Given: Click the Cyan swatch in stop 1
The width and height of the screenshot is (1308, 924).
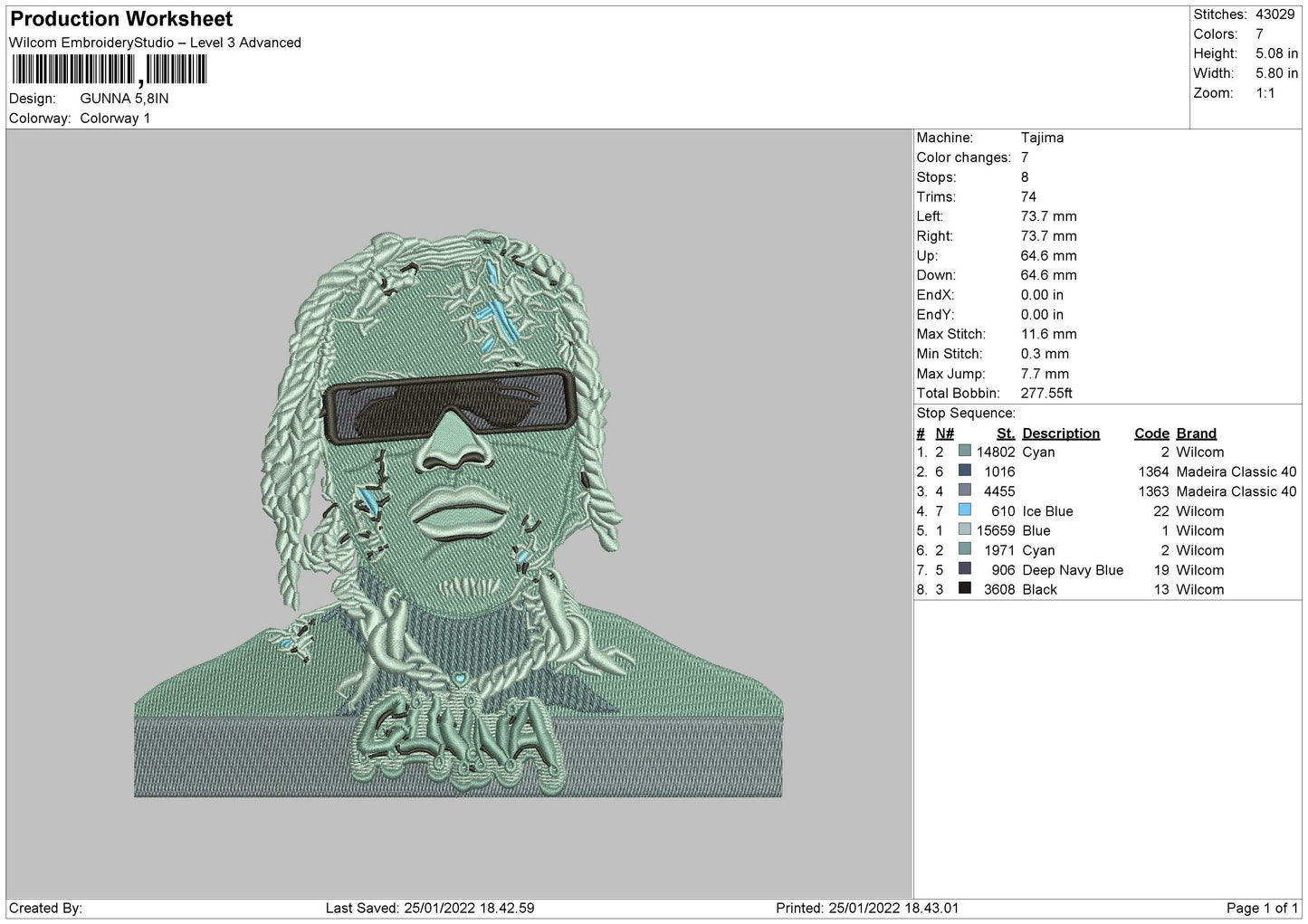Looking at the screenshot, I should [x=964, y=452].
